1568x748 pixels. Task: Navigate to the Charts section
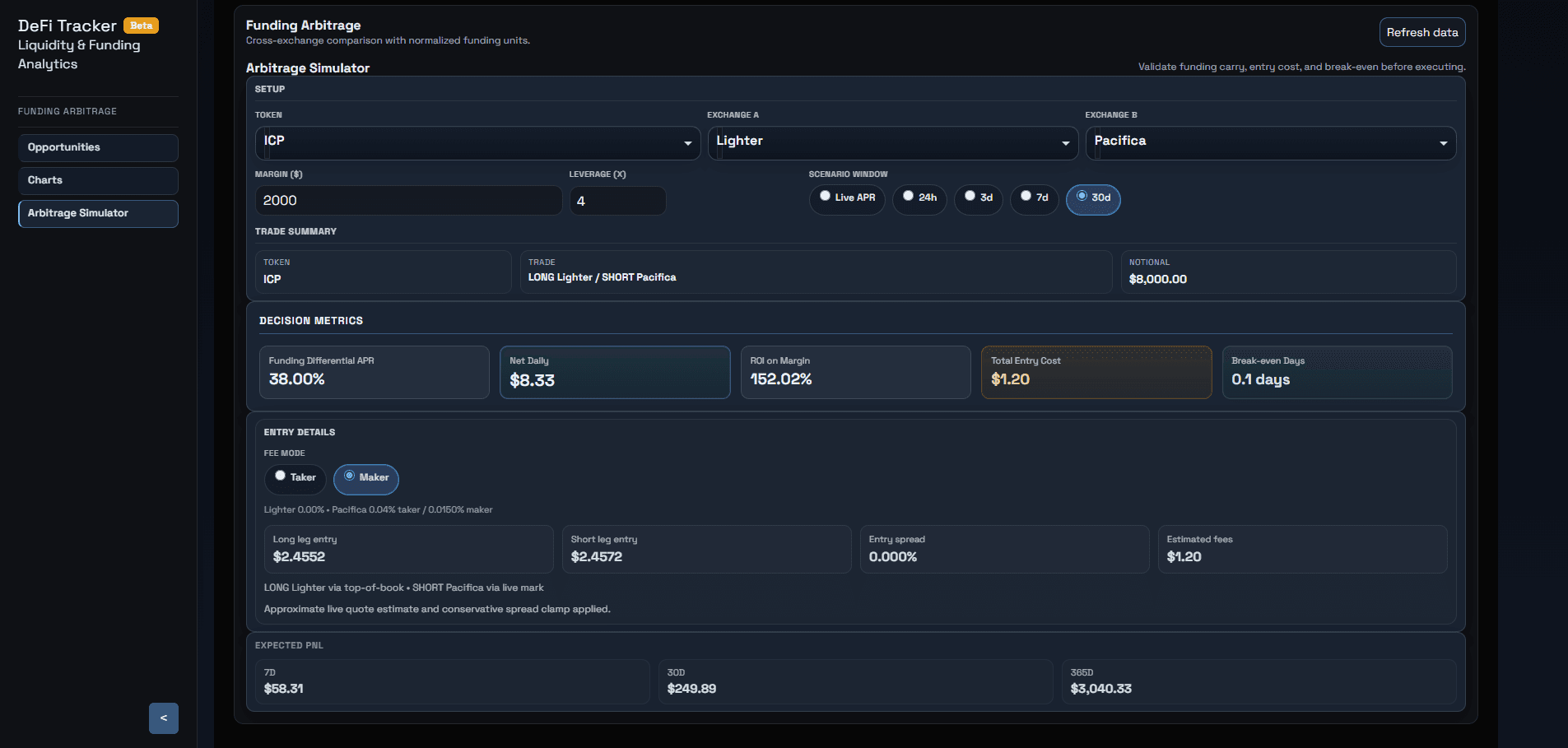98,180
